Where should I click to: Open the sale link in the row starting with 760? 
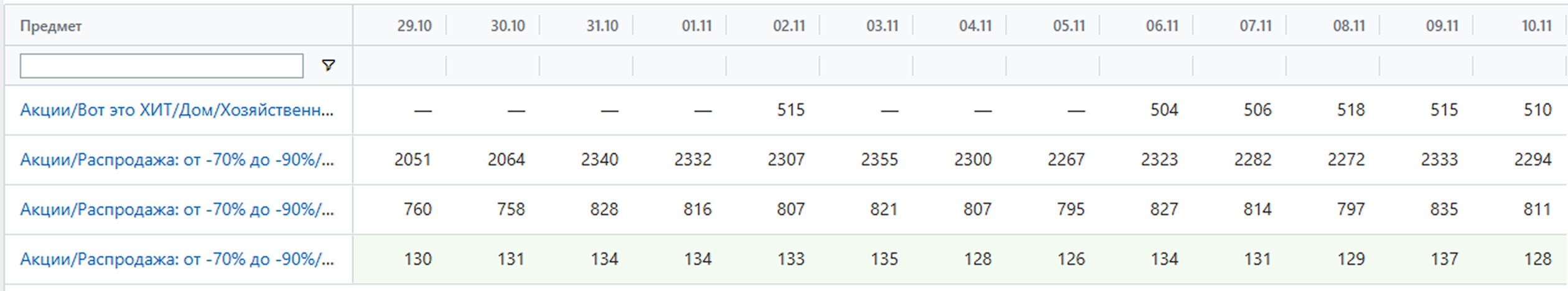click(177, 210)
